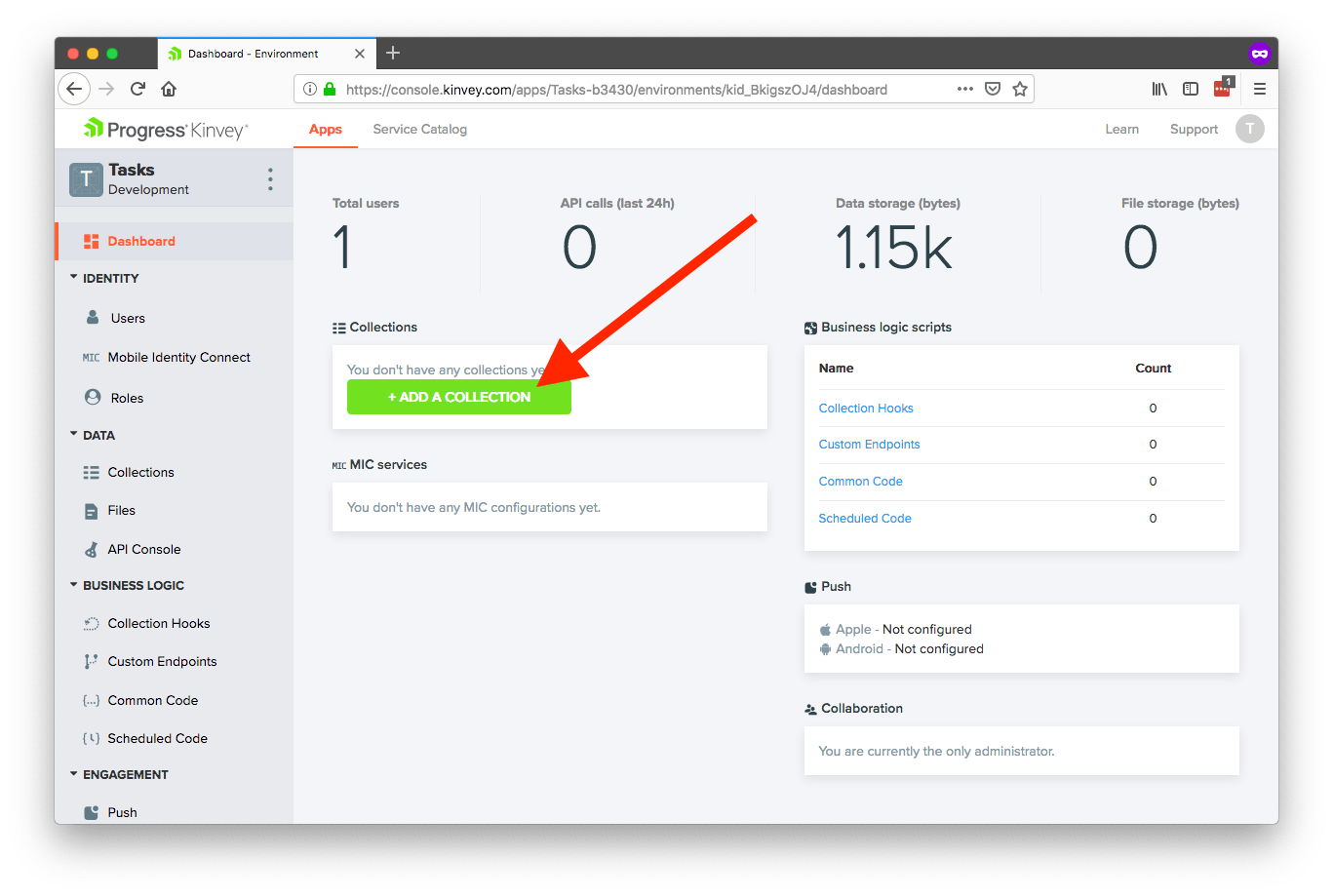
Task: Click the Collection Hooks sidebar icon
Action: (x=92, y=624)
